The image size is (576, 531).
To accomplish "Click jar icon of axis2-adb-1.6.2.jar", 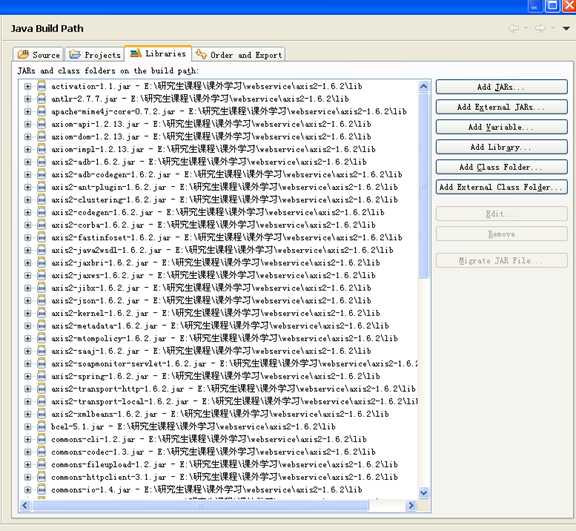I will click(x=42, y=162).
